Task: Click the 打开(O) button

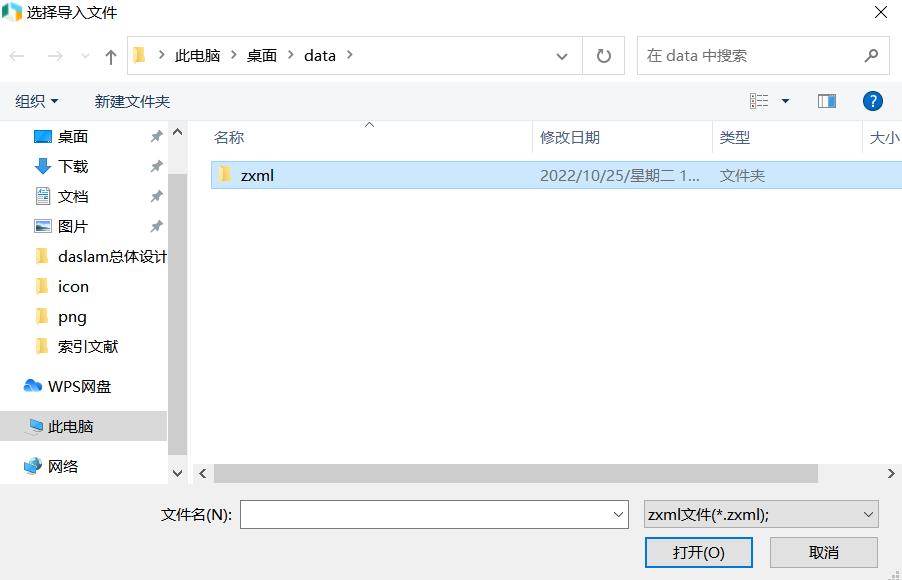Action: pyautogui.click(x=699, y=552)
